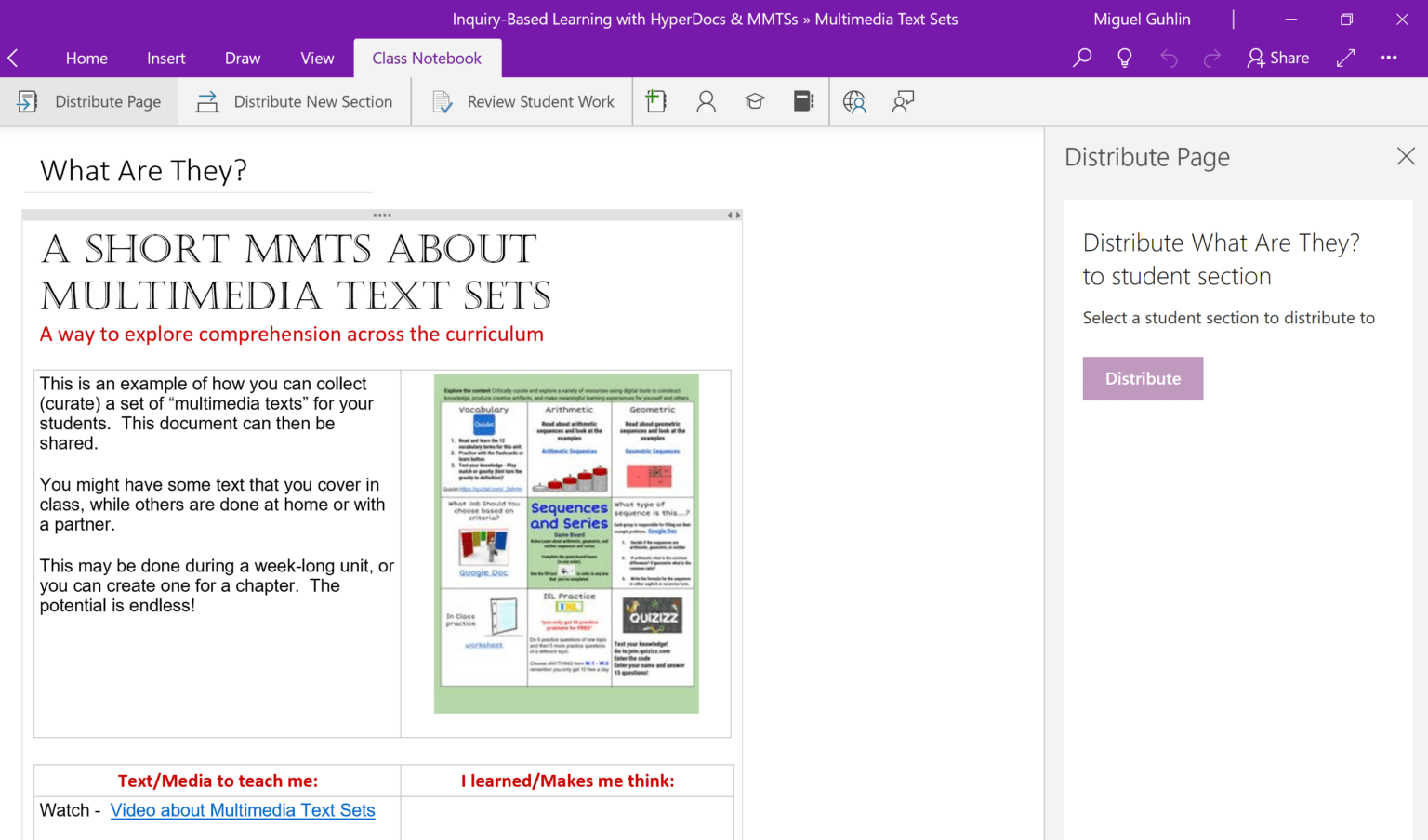This screenshot has height=840, width=1428.
Task: Open the Draw ribbon tab
Action: click(242, 58)
